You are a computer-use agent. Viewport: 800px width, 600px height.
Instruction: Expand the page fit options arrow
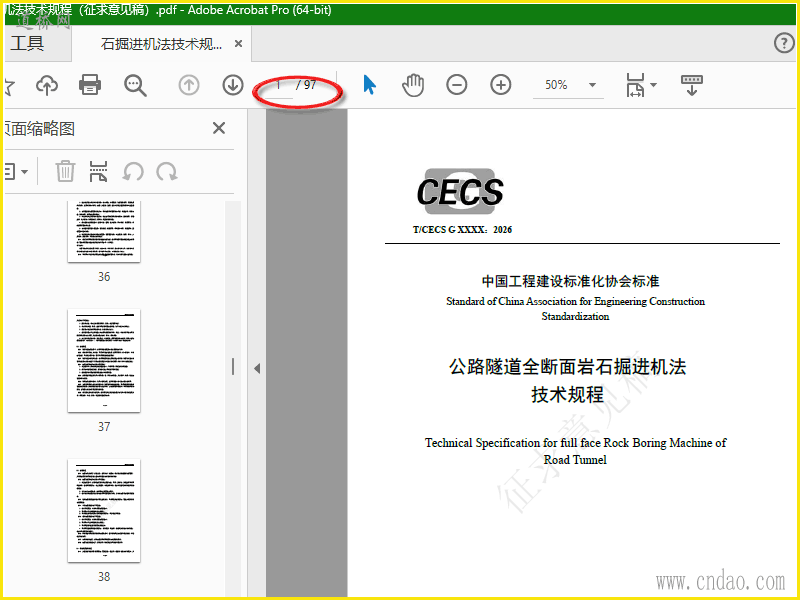654,85
